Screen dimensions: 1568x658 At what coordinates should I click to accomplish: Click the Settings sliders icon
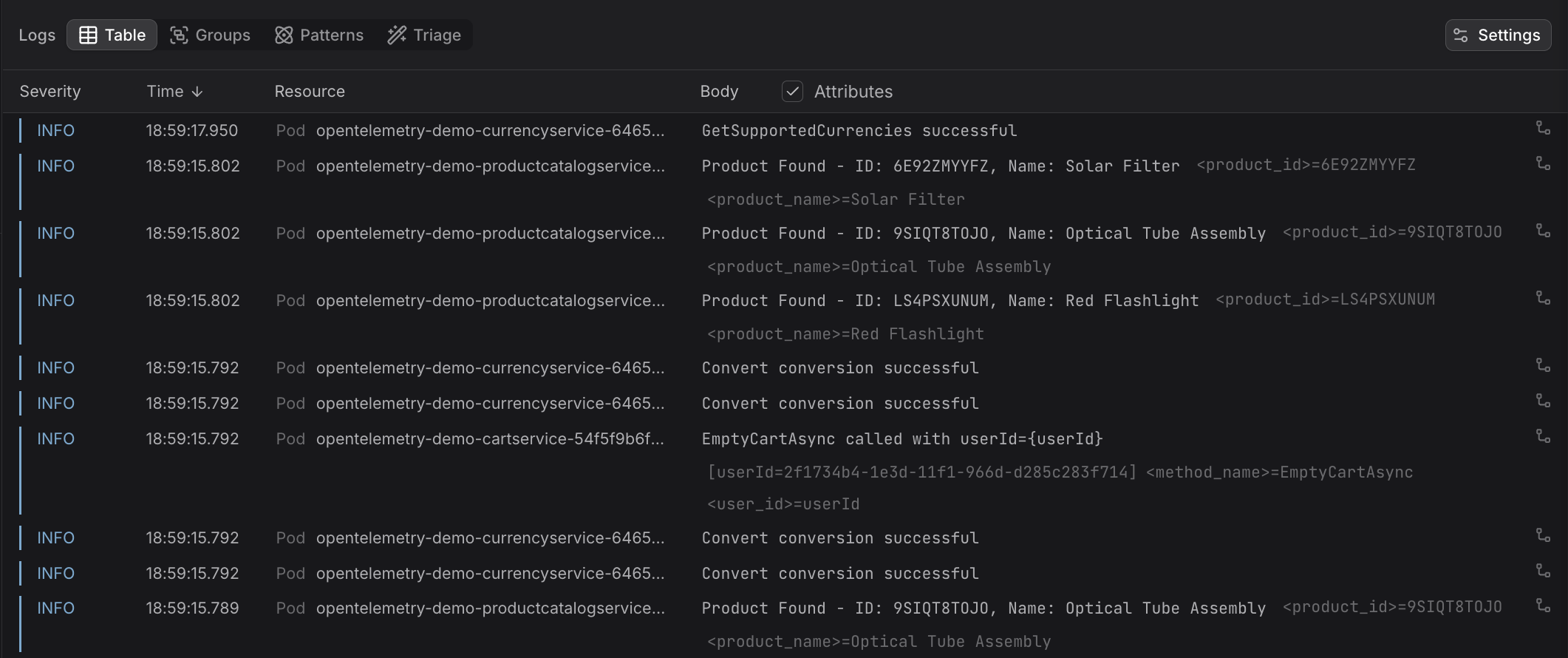1461,34
